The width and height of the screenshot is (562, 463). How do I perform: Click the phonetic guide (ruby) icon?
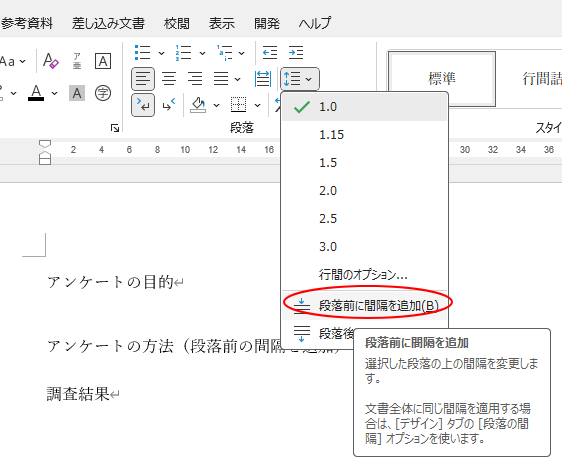[77, 61]
